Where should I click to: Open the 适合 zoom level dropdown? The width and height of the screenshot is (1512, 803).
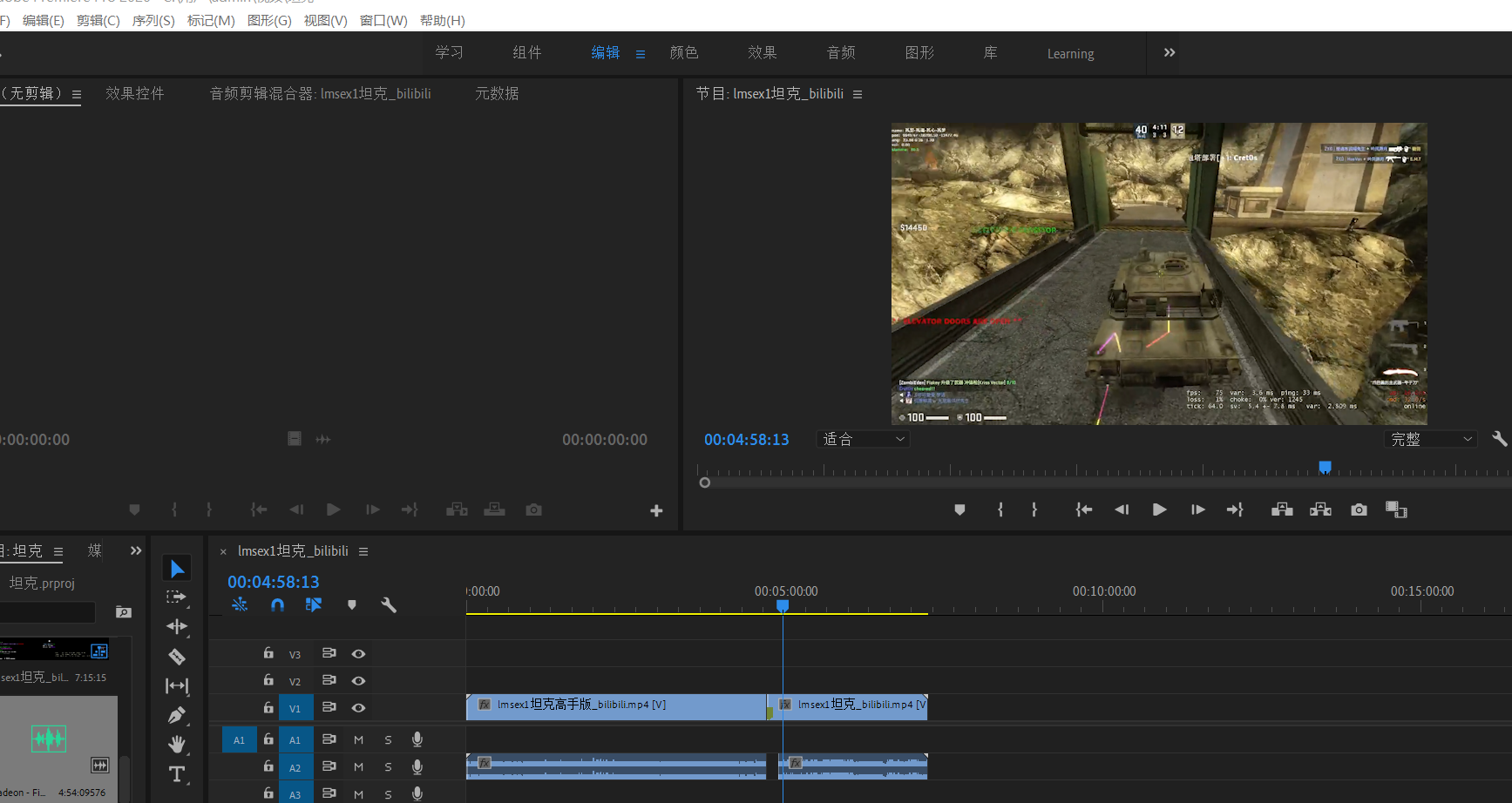[863, 439]
